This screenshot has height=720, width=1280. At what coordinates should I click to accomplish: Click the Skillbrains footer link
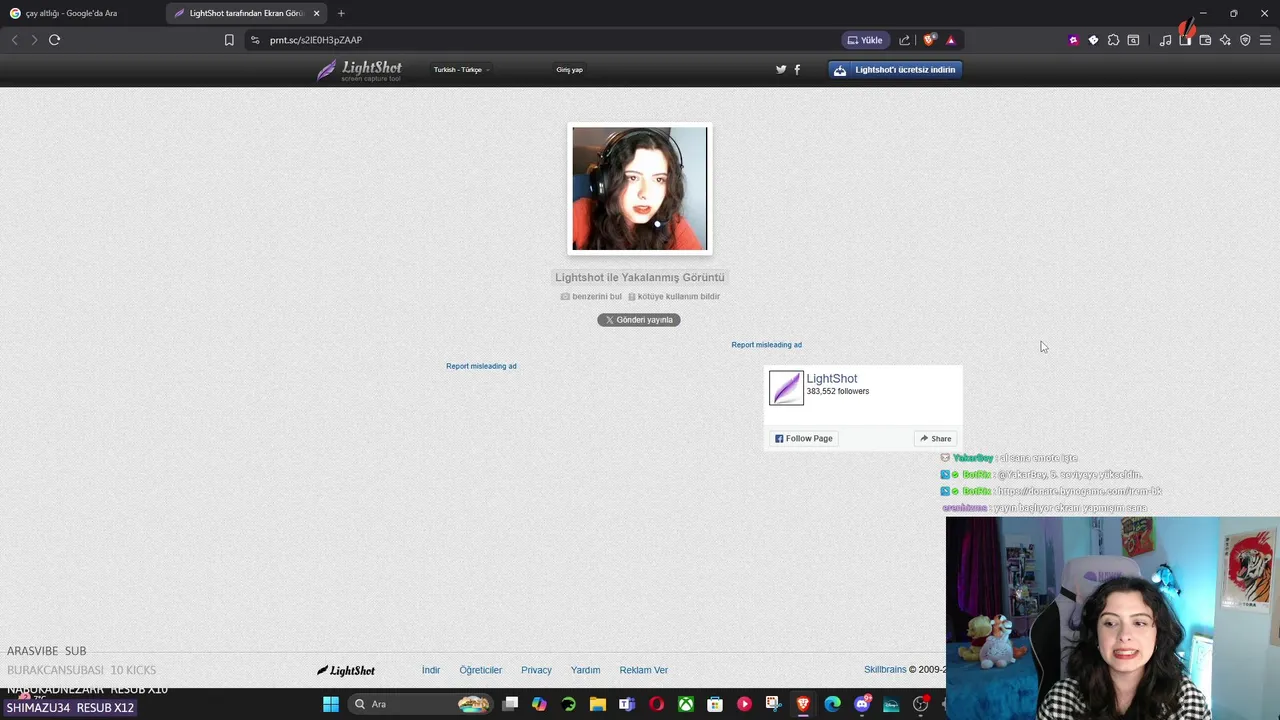[x=885, y=670]
